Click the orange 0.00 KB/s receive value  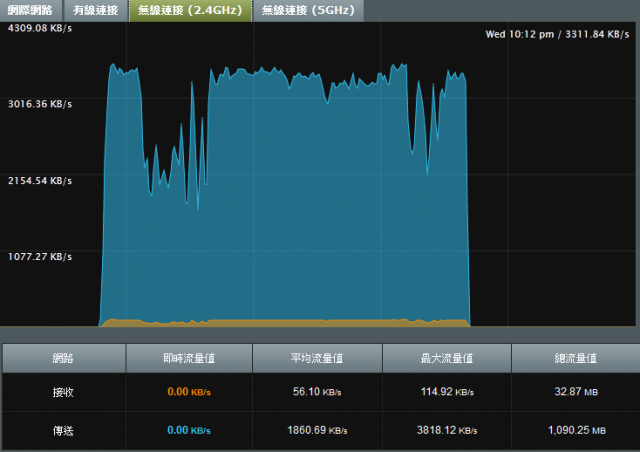point(189,392)
